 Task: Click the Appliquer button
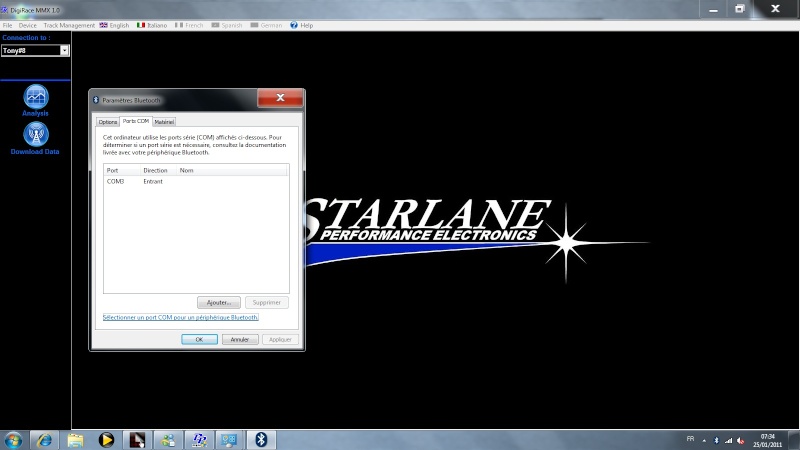tap(280, 339)
